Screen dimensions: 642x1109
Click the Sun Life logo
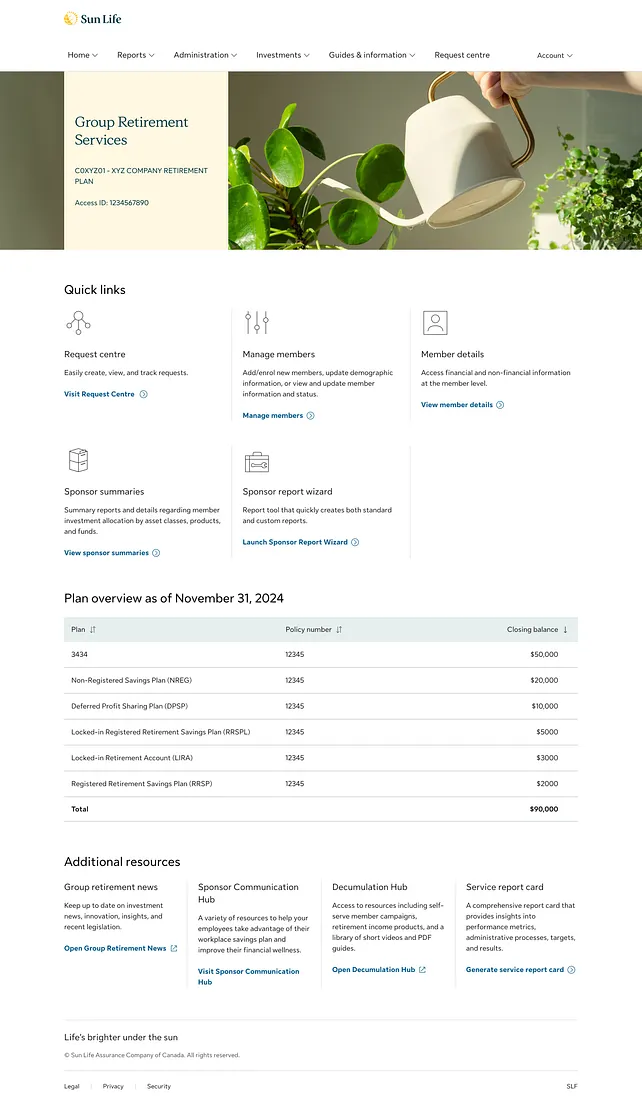pyautogui.click(x=93, y=19)
